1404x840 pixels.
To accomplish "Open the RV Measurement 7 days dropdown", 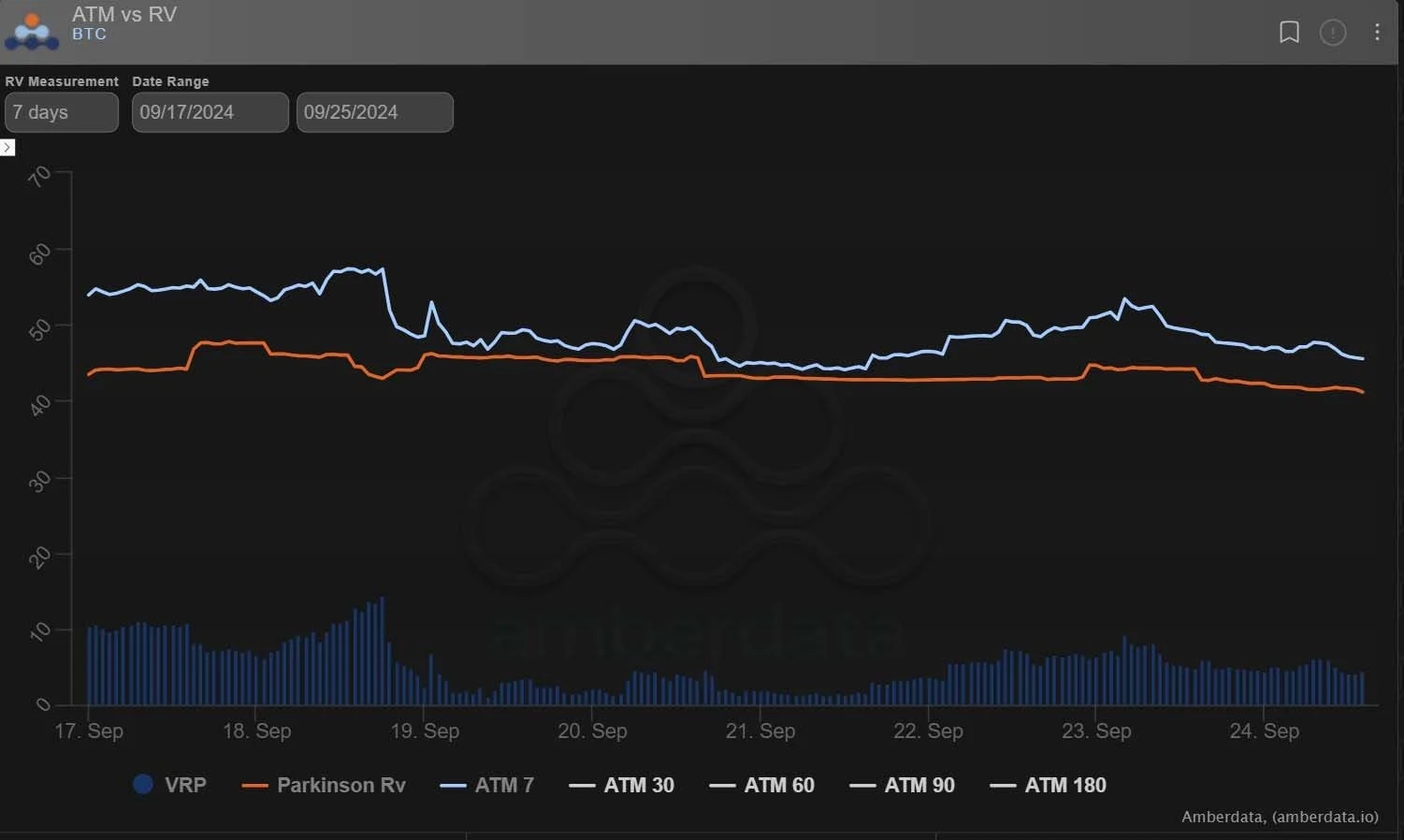I will (62, 112).
